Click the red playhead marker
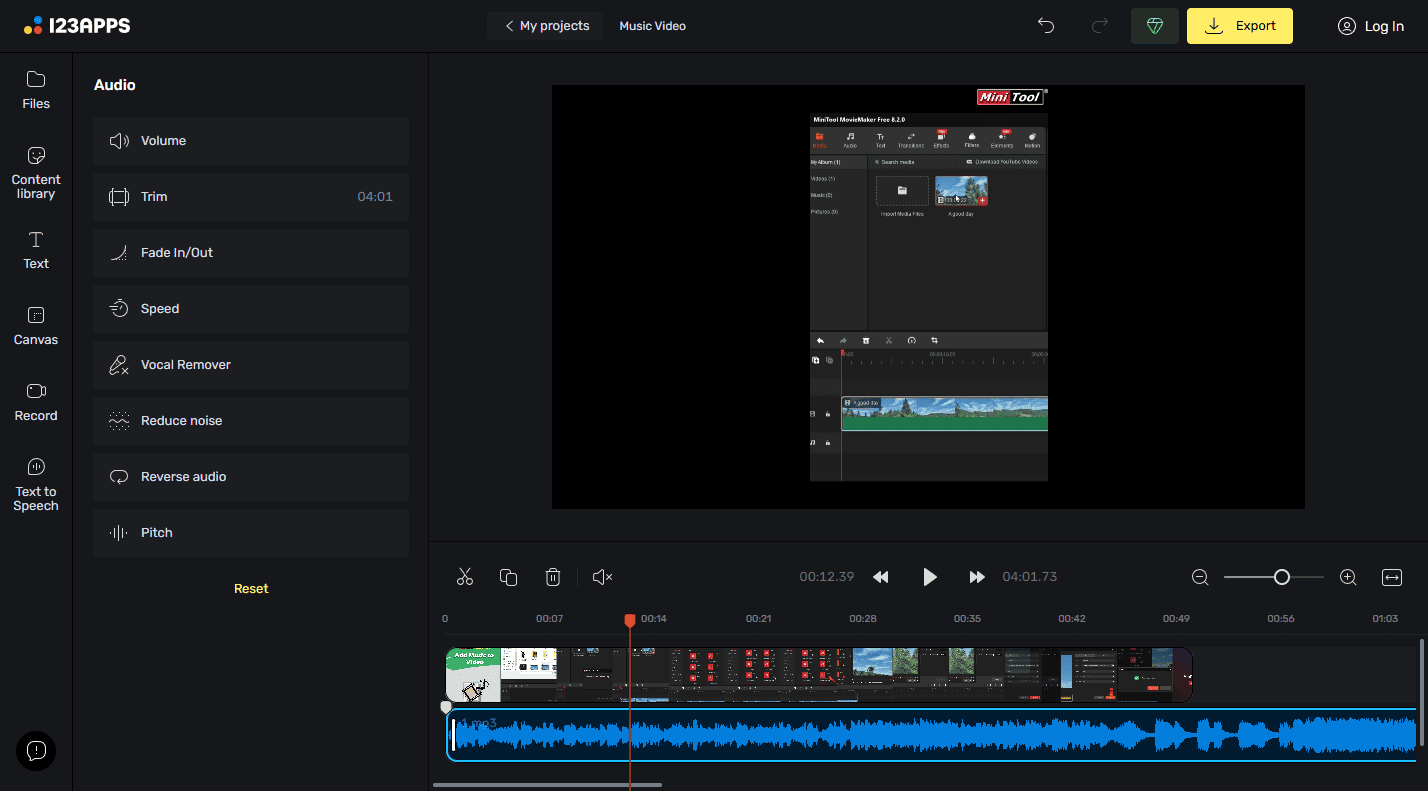This screenshot has width=1428, height=791. click(x=630, y=621)
